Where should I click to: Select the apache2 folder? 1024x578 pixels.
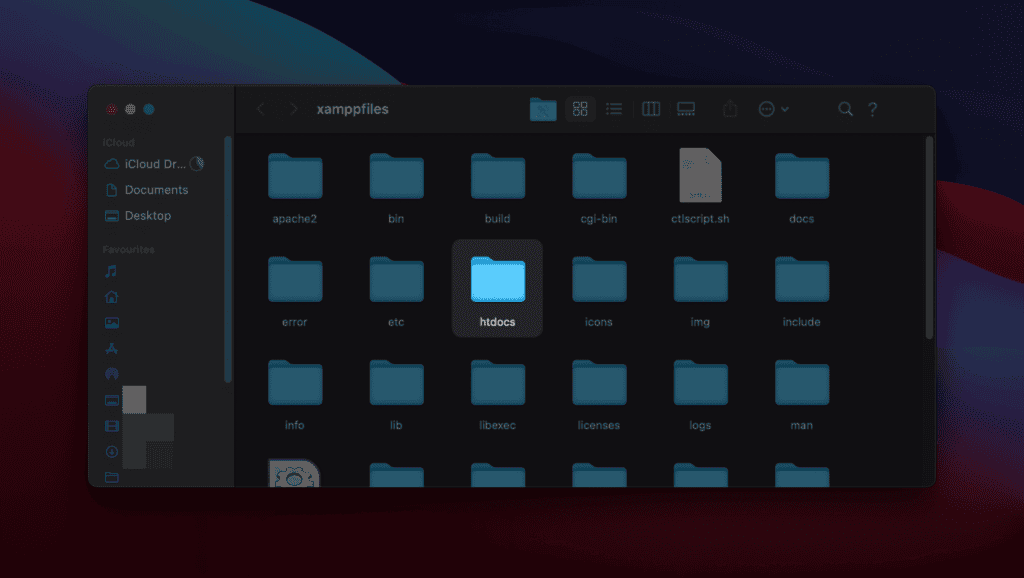294,184
